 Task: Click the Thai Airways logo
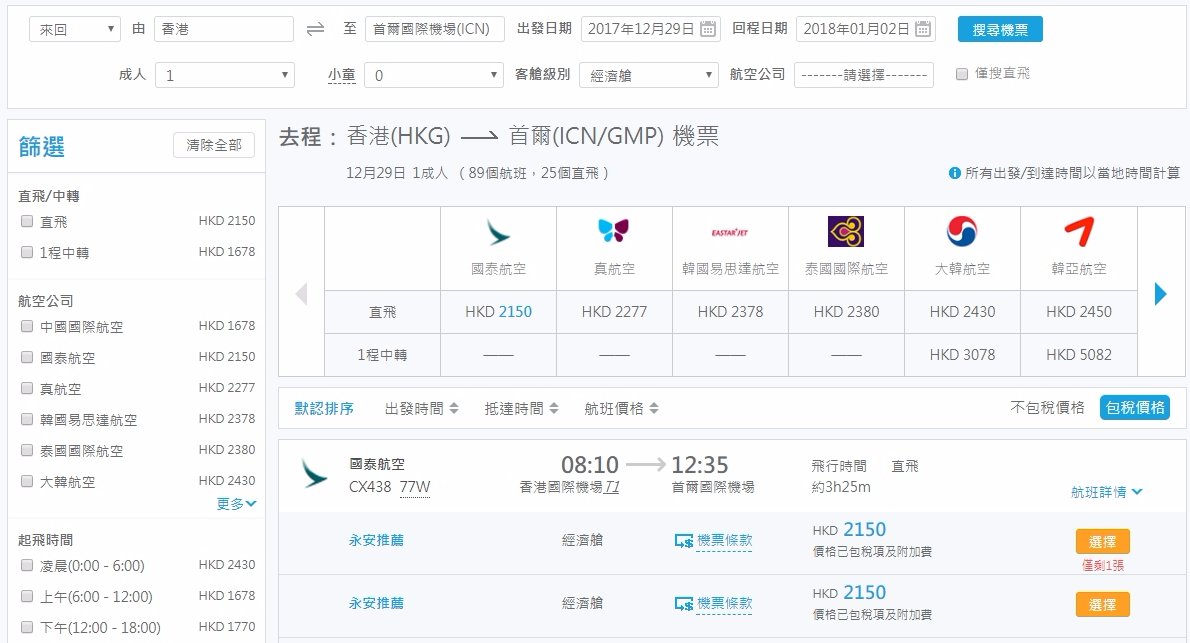pos(845,232)
